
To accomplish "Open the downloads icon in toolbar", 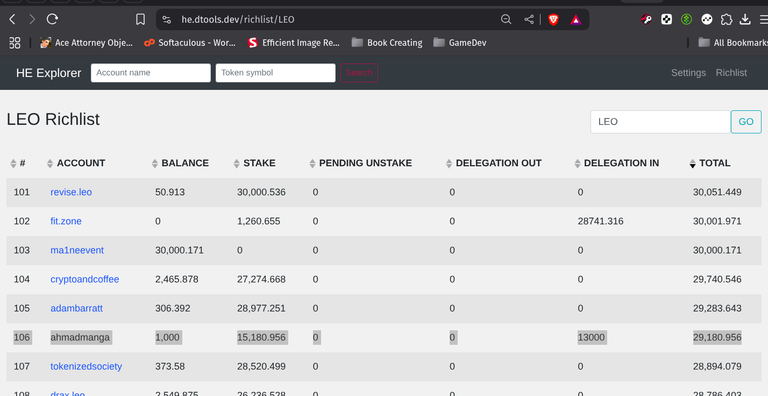I will pos(745,20).
